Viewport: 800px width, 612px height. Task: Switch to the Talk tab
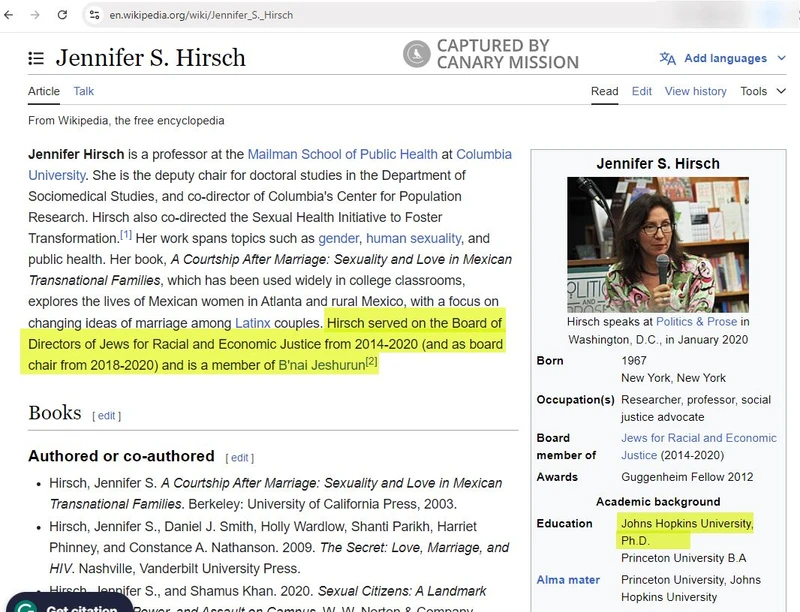pos(83,91)
